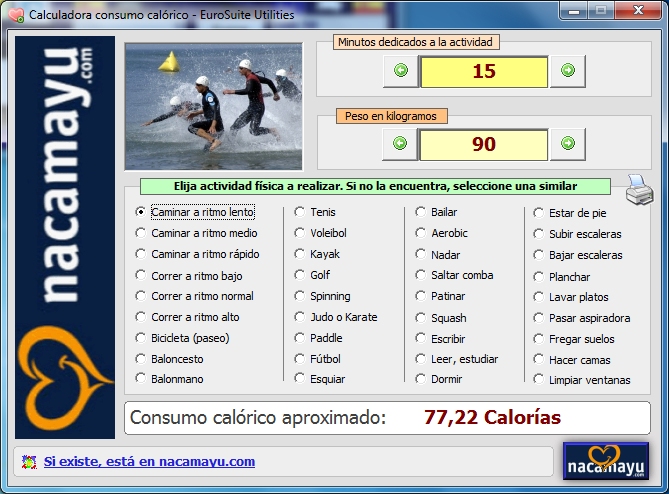
Task: Pick the 'Subir escaleras' radio button
Action: pyautogui.click(x=539, y=234)
